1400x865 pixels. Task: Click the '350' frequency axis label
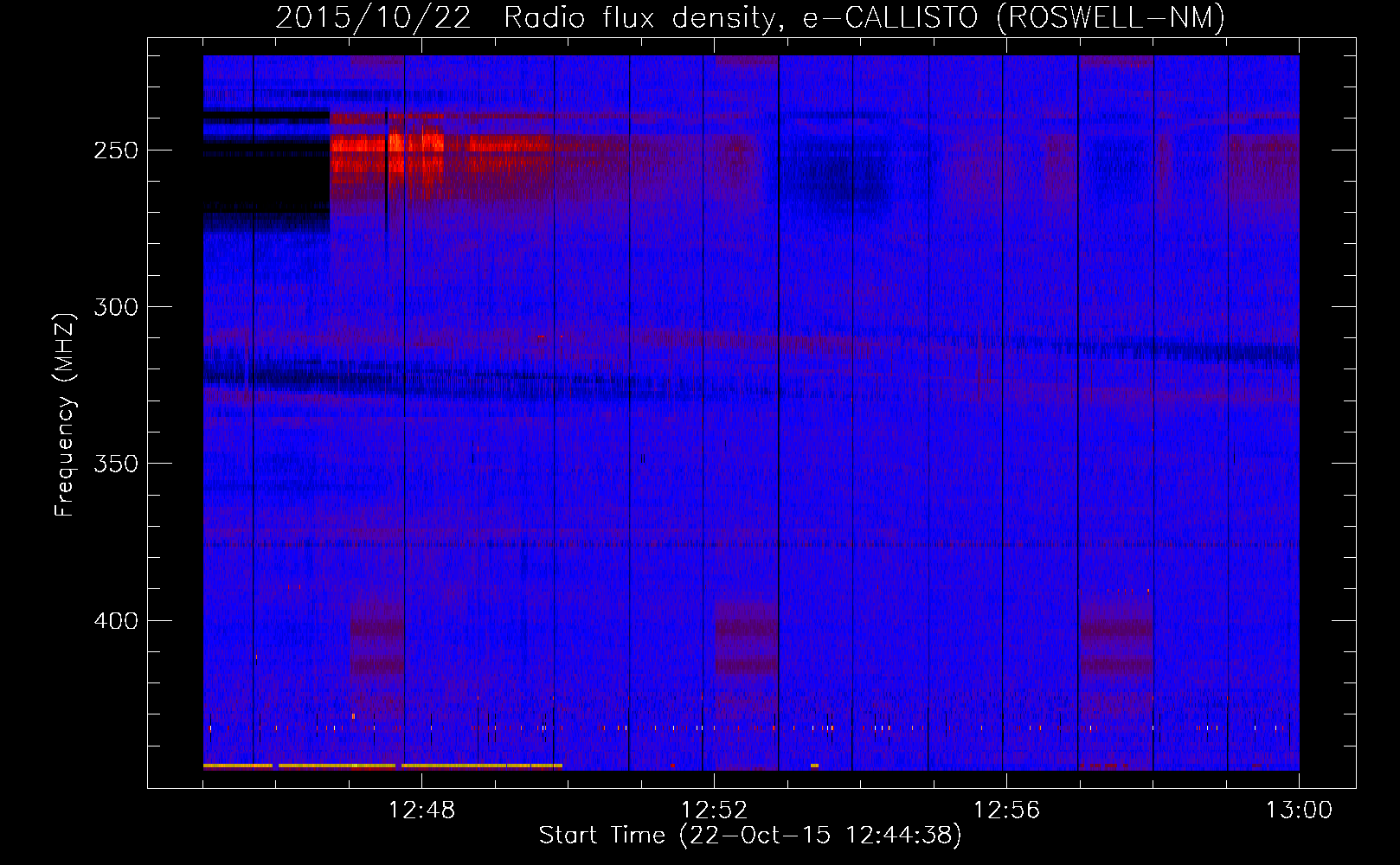coord(116,464)
